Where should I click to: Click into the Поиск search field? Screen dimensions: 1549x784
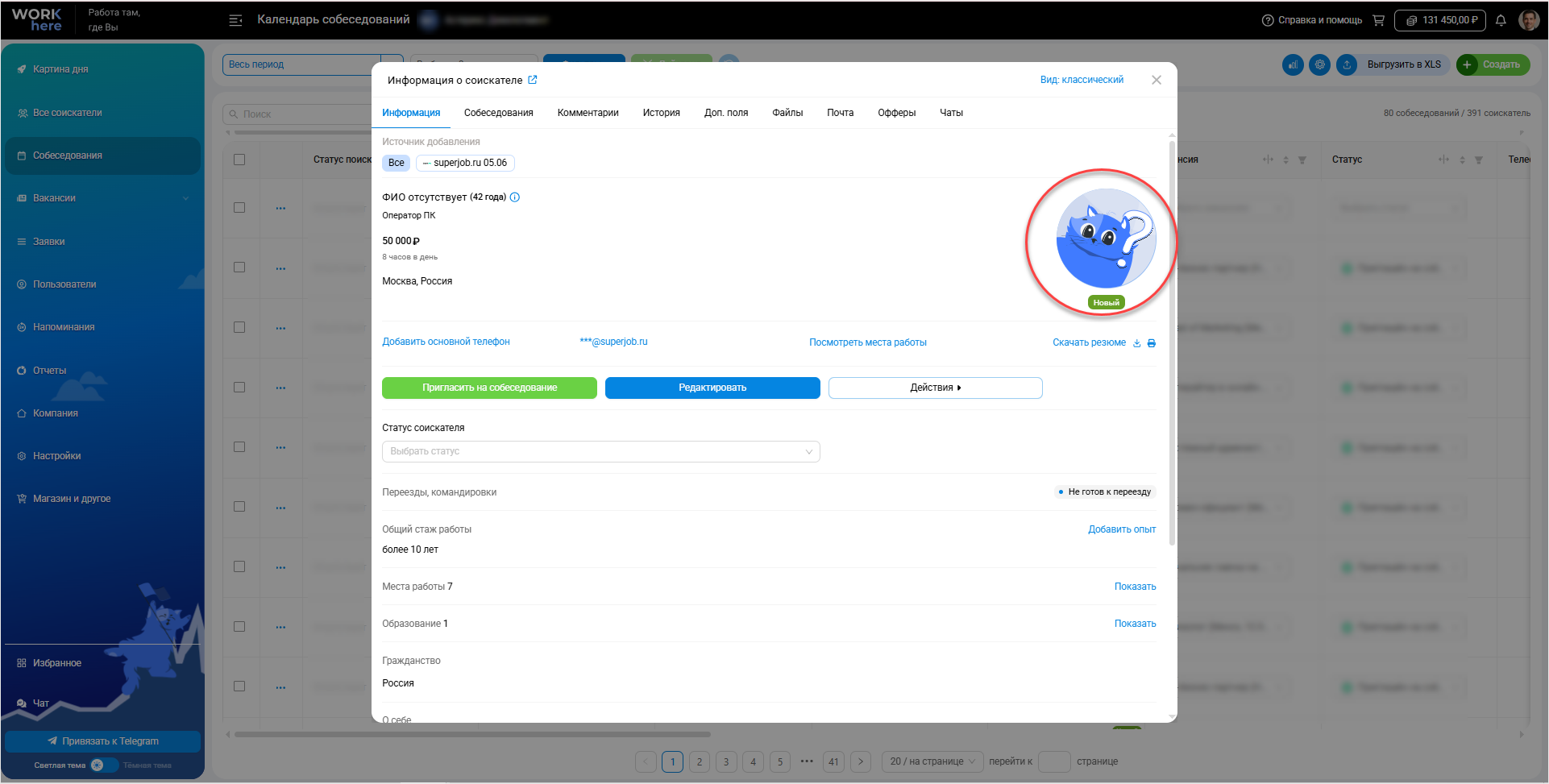click(298, 114)
